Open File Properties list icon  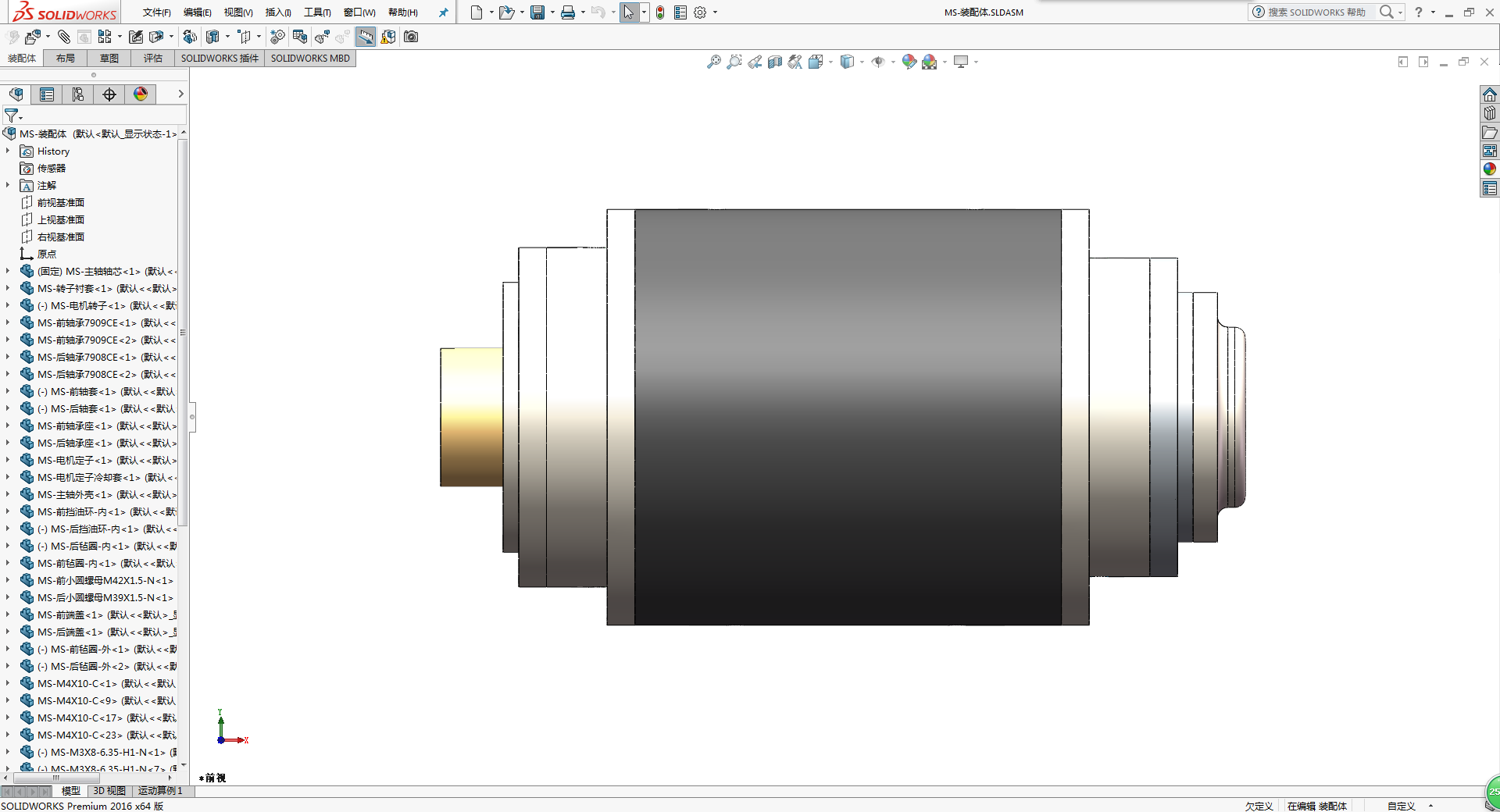point(680,12)
